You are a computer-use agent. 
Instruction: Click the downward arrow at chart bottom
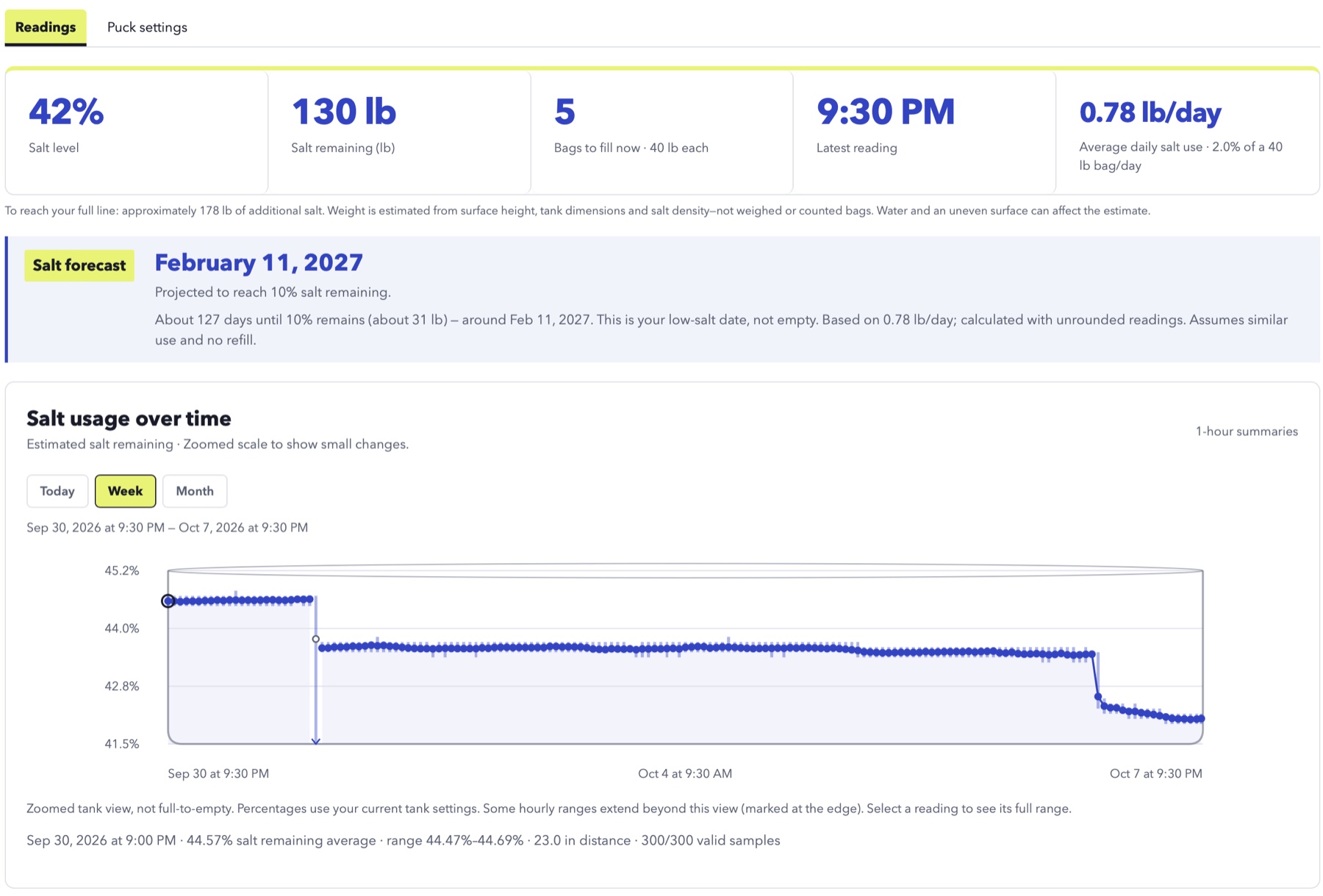pyautogui.click(x=316, y=741)
